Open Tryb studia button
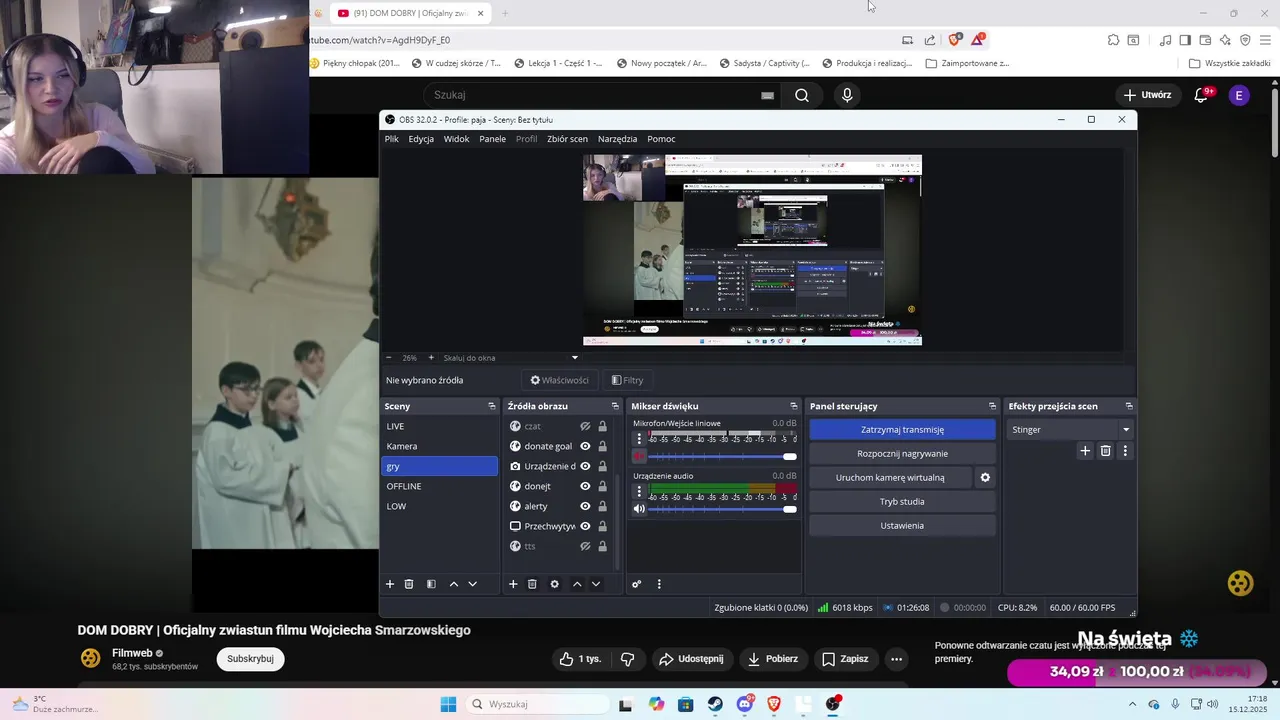The image size is (1280, 720). (902, 502)
